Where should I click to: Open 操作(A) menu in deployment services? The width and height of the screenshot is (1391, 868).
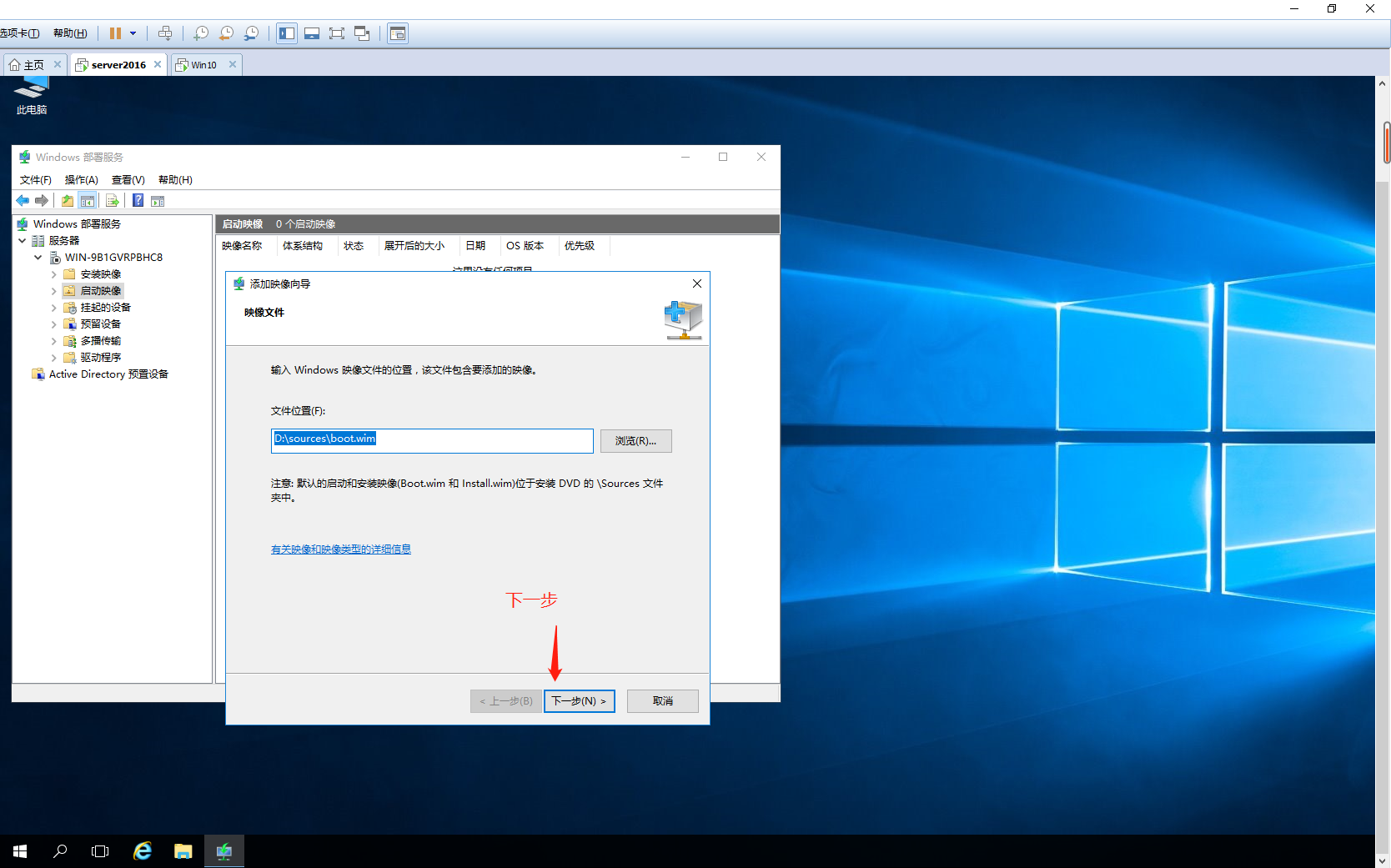coord(82,180)
